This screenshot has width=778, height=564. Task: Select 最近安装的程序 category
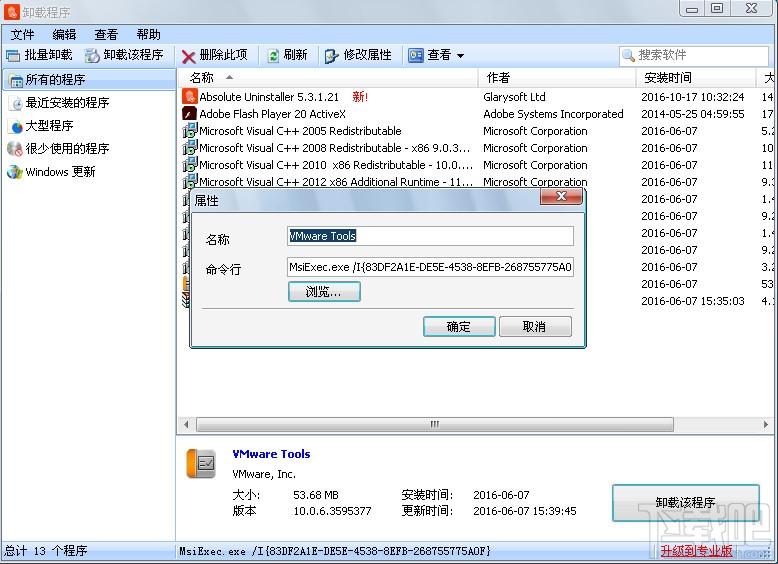[67, 103]
